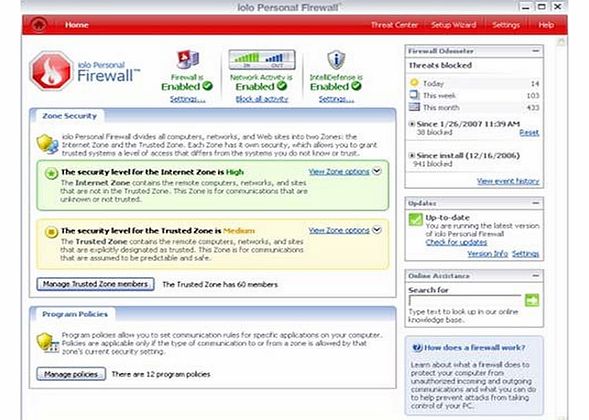The image size is (589, 420).
Task: Select the Zone Security tab
Action: coord(69,116)
